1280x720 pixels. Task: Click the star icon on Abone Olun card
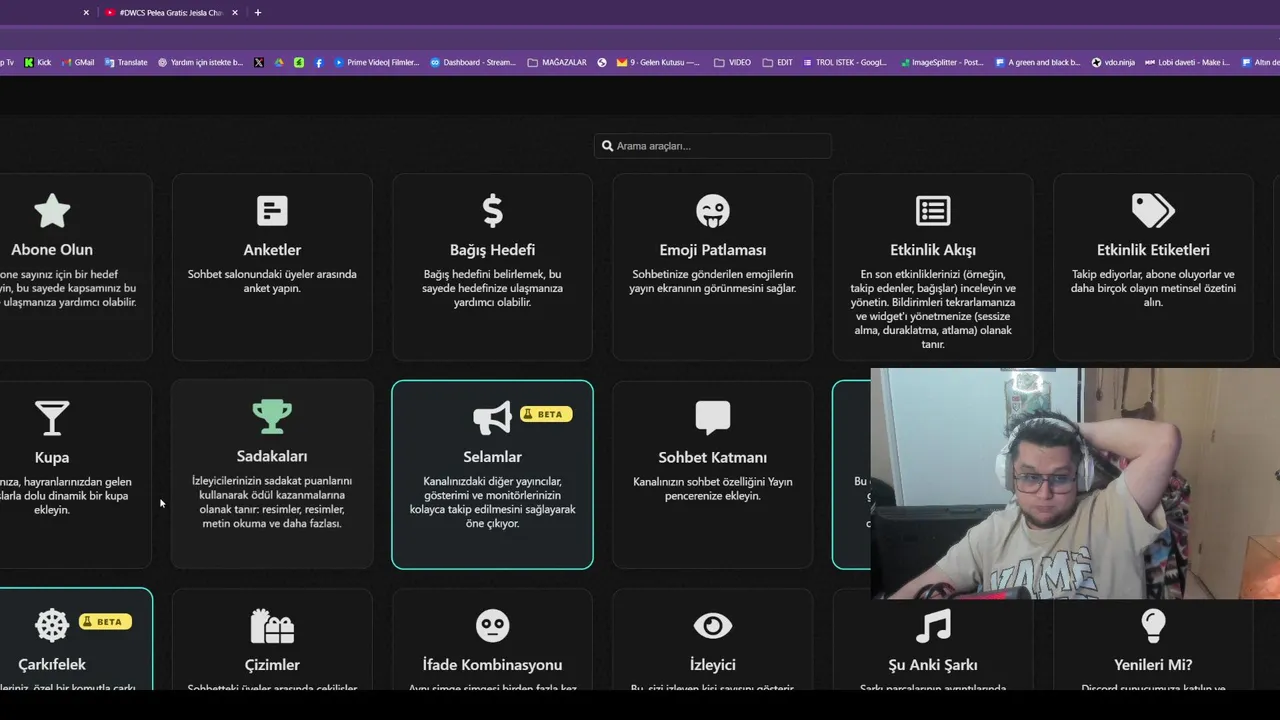click(x=52, y=211)
